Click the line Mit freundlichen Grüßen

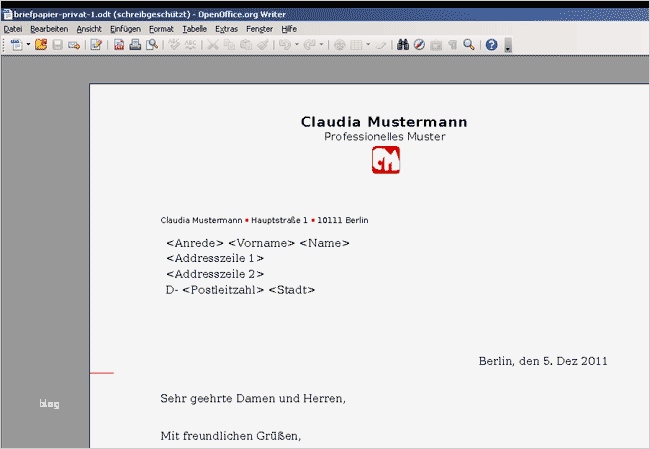[x=231, y=436]
